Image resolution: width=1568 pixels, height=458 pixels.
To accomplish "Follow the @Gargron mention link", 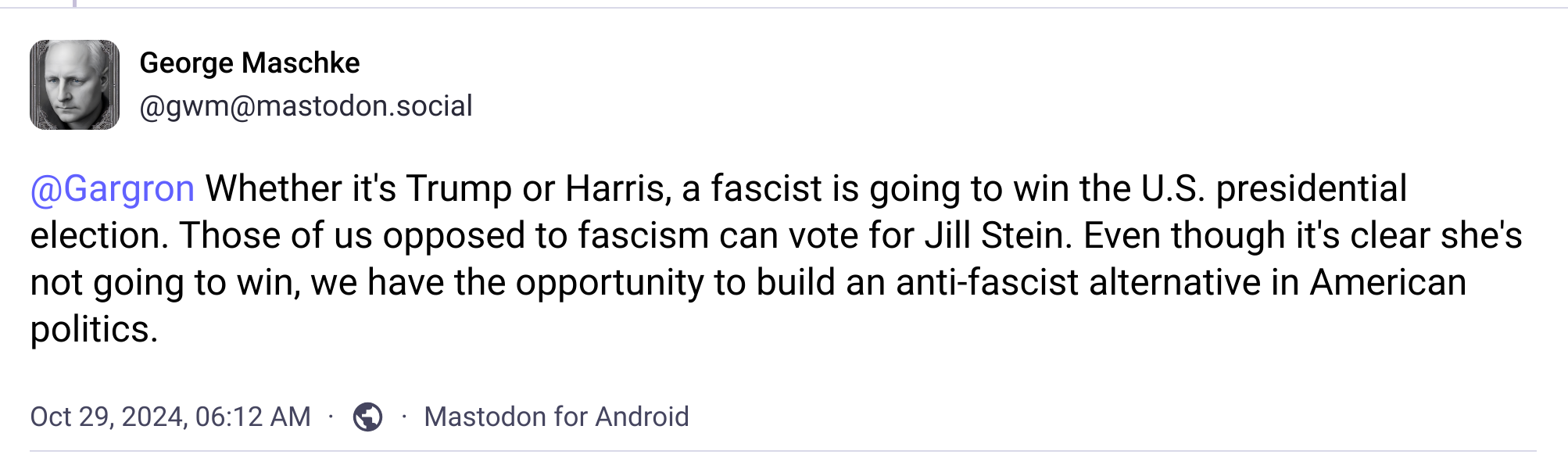I will pyautogui.click(x=113, y=188).
